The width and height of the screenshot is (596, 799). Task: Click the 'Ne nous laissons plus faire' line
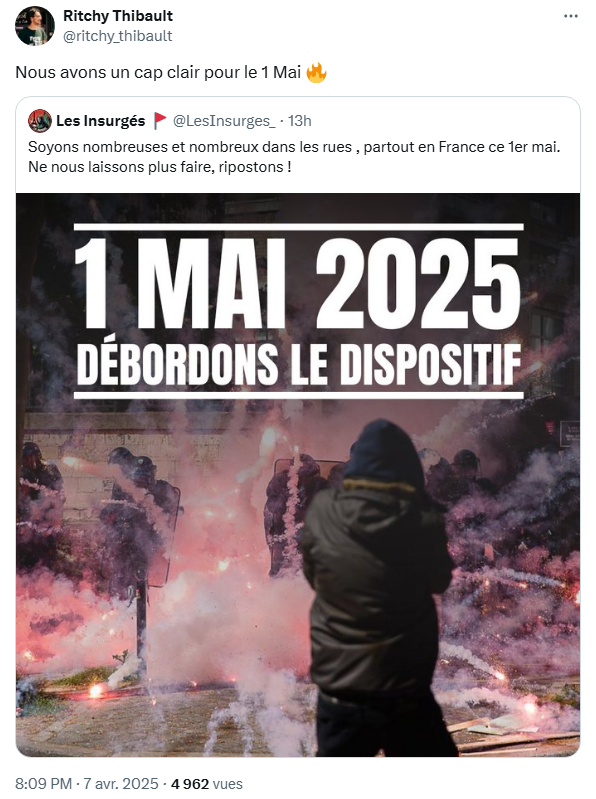coord(159,167)
